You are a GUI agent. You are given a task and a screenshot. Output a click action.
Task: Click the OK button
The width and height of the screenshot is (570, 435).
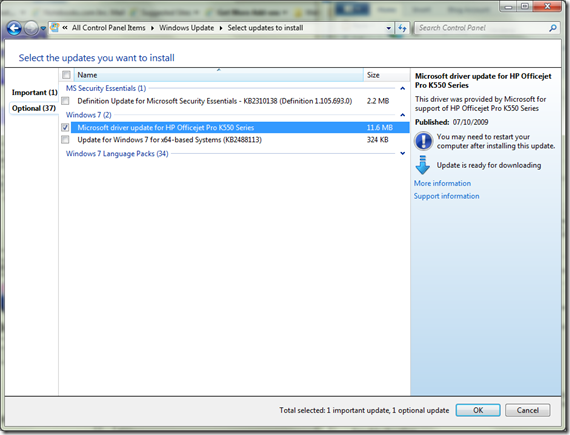(478, 410)
